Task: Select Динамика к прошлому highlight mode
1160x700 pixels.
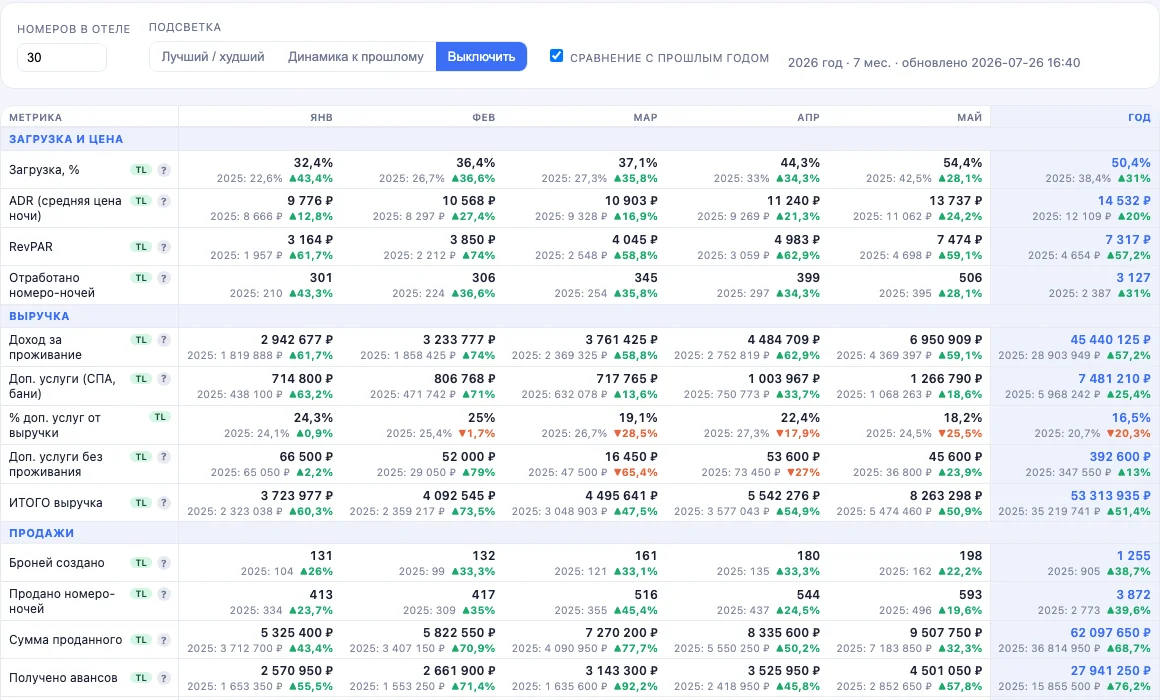Action: point(356,57)
